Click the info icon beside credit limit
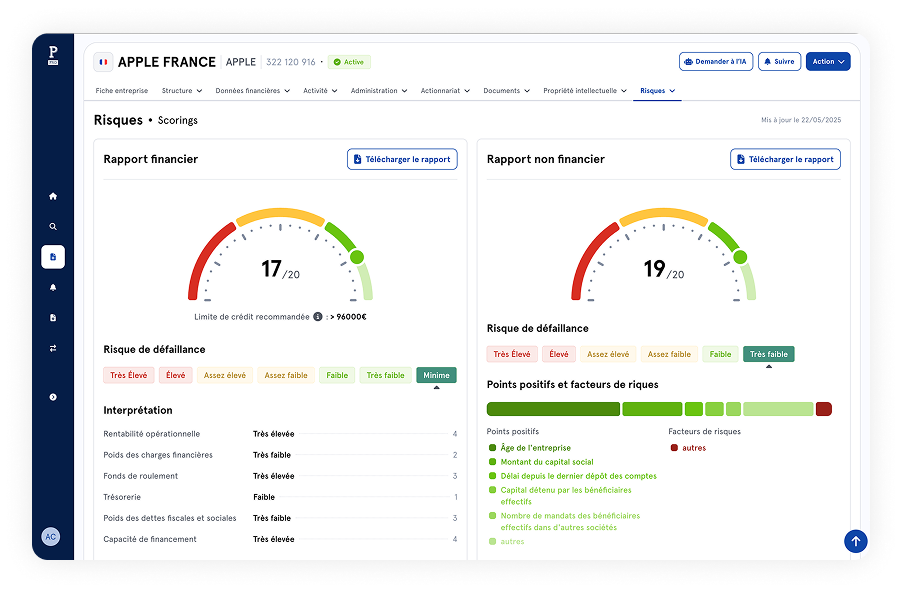Image resolution: width=902 pixels, height=592 pixels. (x=318, y=316)
